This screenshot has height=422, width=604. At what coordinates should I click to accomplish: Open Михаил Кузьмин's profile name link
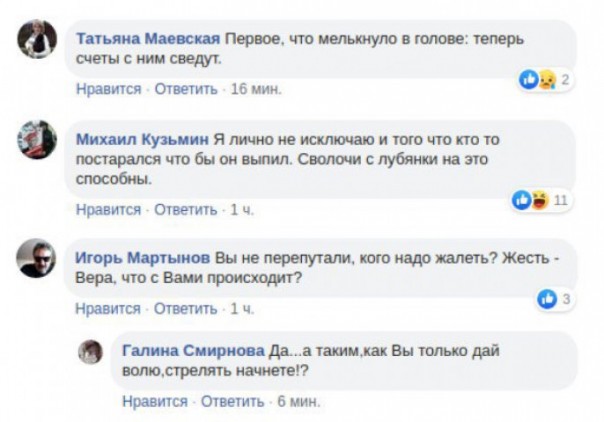click(142, 139)
